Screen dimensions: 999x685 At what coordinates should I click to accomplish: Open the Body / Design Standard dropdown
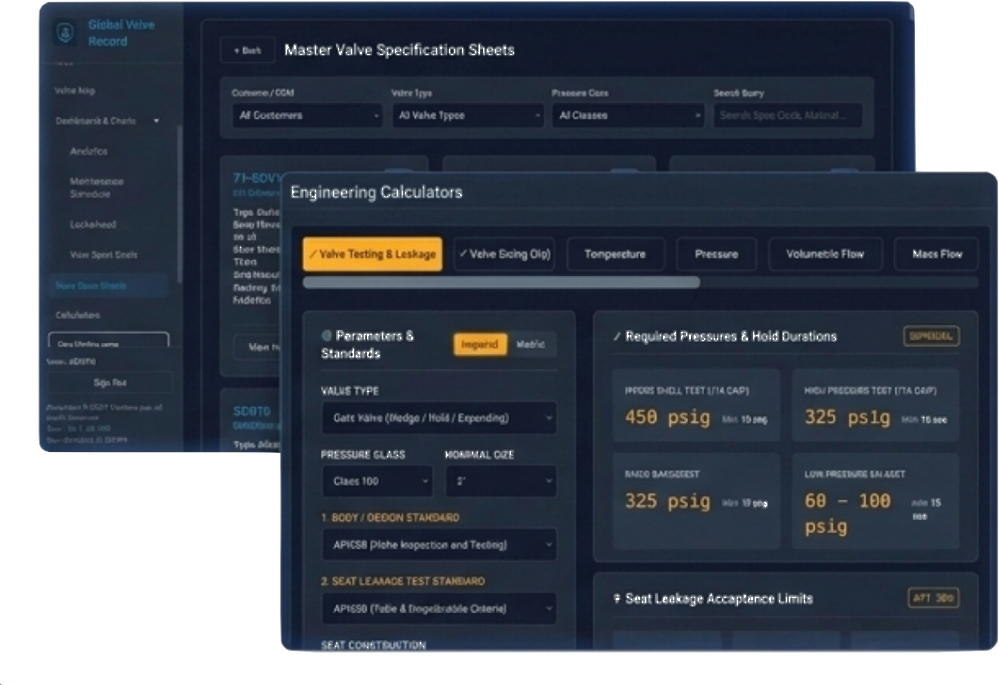pos(440,545)
